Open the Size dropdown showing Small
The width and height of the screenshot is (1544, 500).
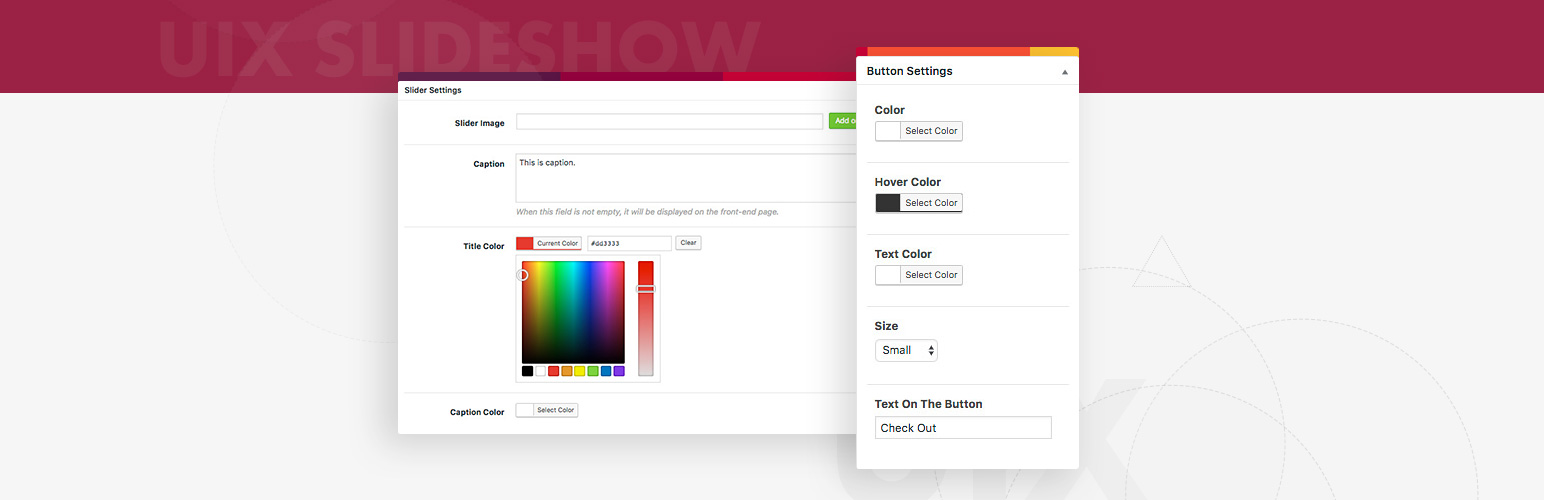tap(906, 350)
